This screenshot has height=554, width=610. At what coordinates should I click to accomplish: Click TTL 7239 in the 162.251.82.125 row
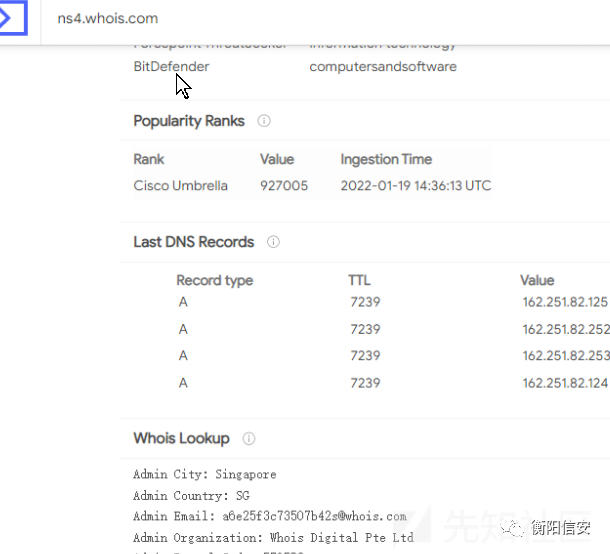pos(365,302)
